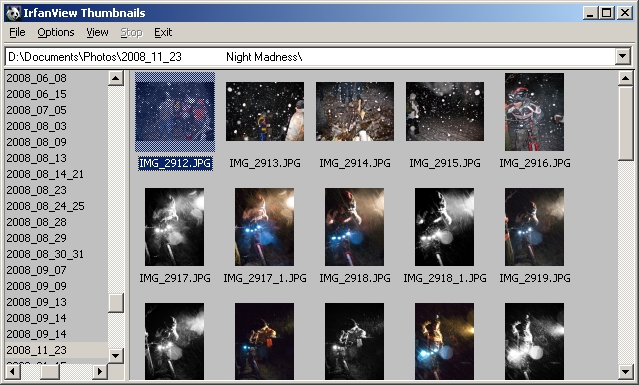The image size is (639, 385).
Task: Click folder tree vertical scrollbar thumb
Action: coord(116,303)
